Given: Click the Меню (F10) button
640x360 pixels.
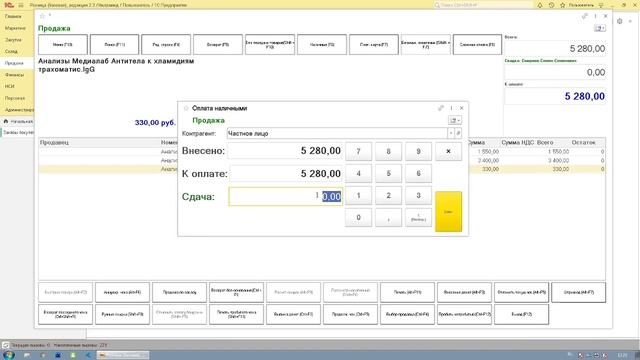Looking at the screenshot, I should pyautogui.click(x=63, y=44).
